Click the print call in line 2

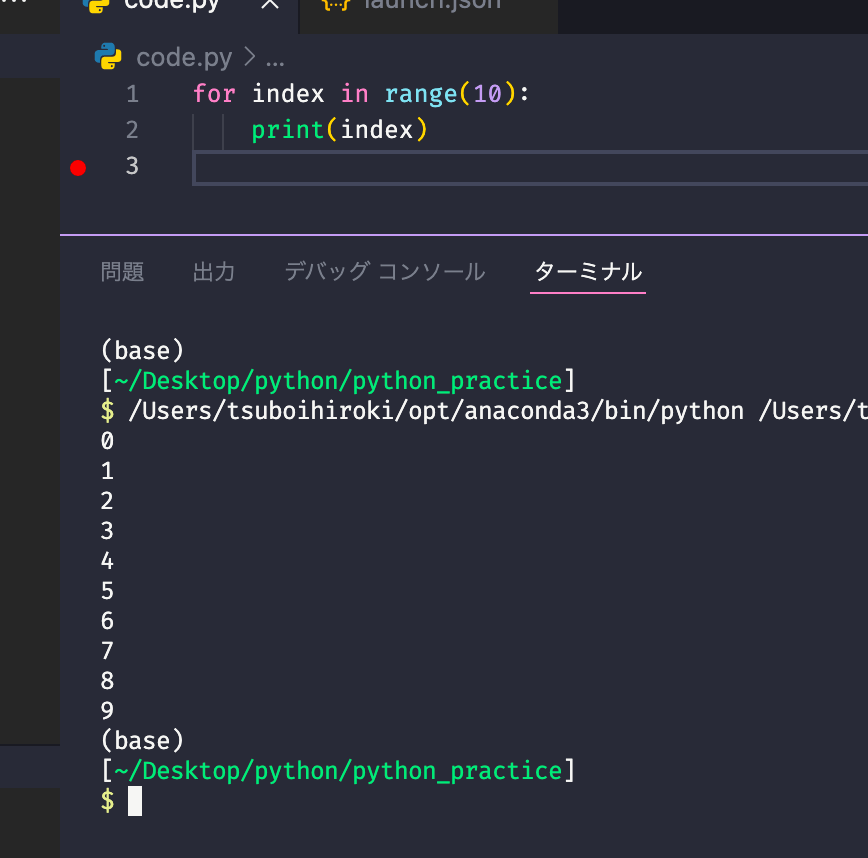point(287,131)
